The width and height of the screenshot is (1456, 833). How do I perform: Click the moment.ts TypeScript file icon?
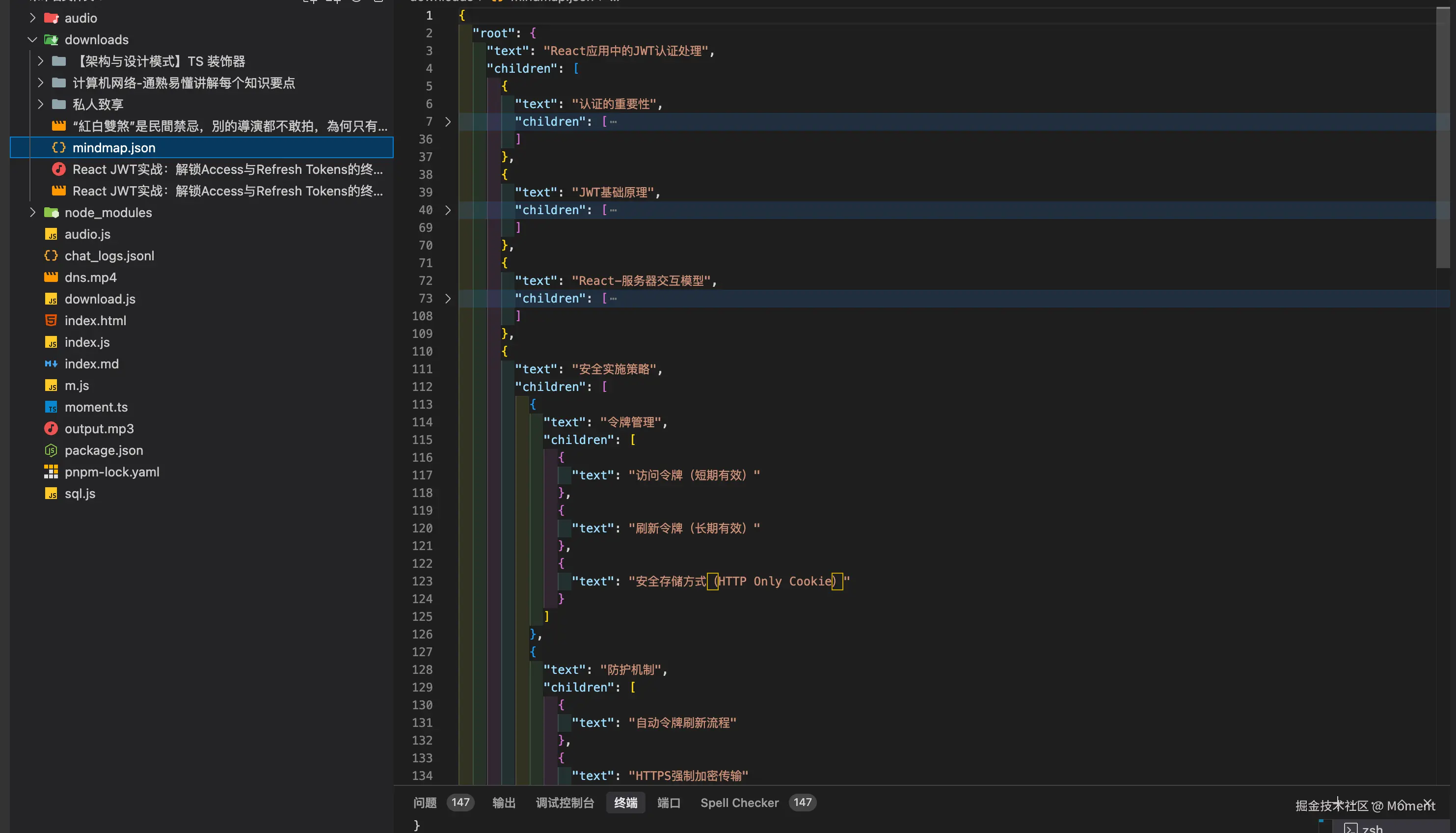(x=51, y=407)
